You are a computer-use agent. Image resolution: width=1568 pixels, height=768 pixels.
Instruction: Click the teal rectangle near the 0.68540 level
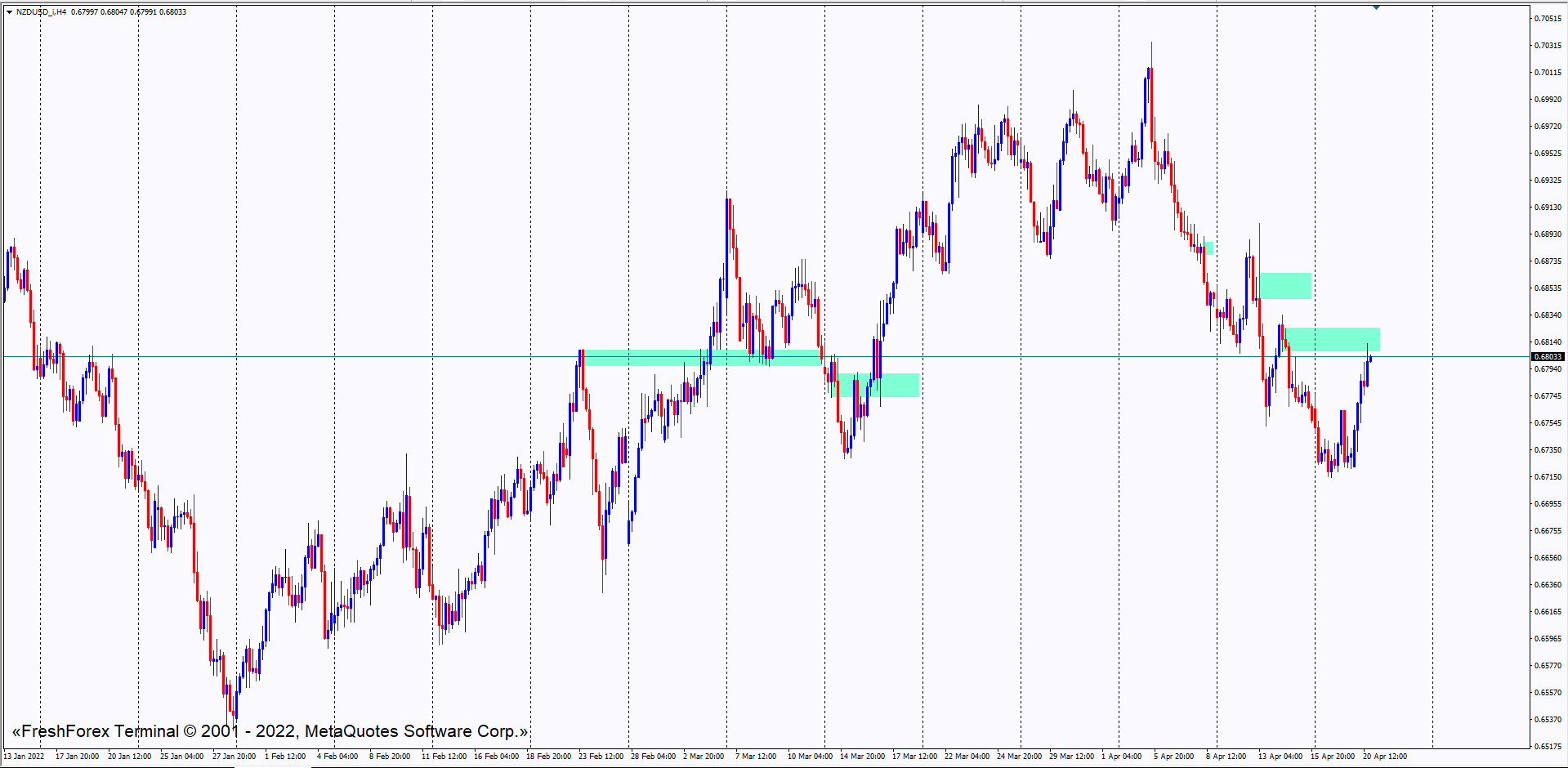click(1284, 285)
